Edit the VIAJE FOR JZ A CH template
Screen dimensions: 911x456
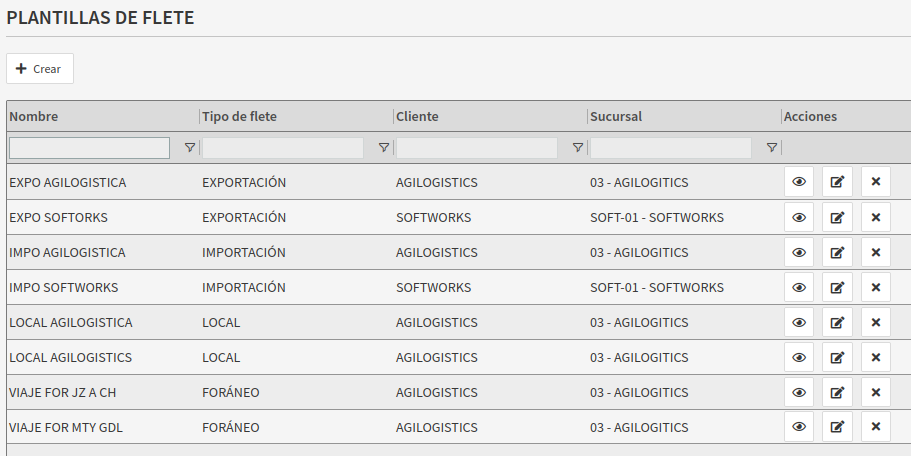[837, 392]
